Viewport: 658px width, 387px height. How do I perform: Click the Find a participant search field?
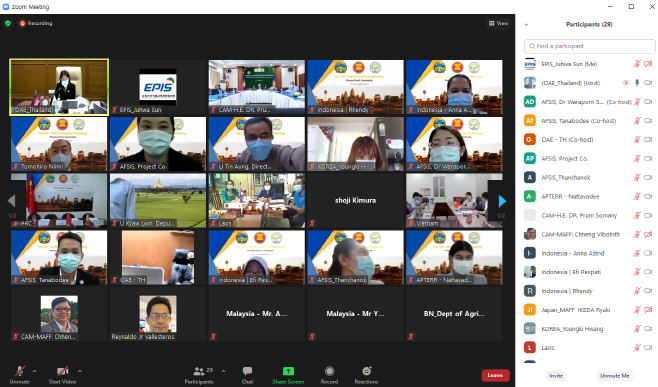(x=590, y=46)
